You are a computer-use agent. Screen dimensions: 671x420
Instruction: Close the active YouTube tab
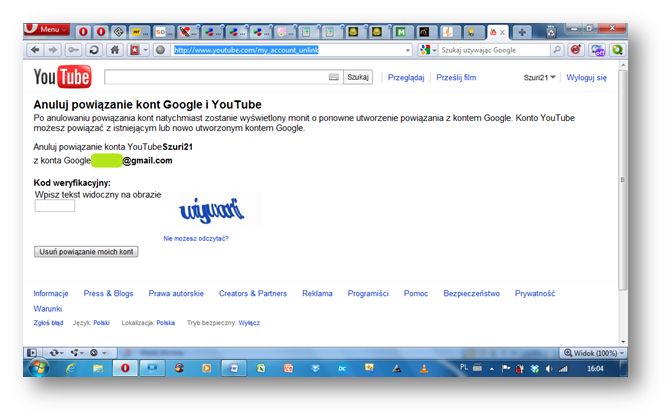point(503,32)
